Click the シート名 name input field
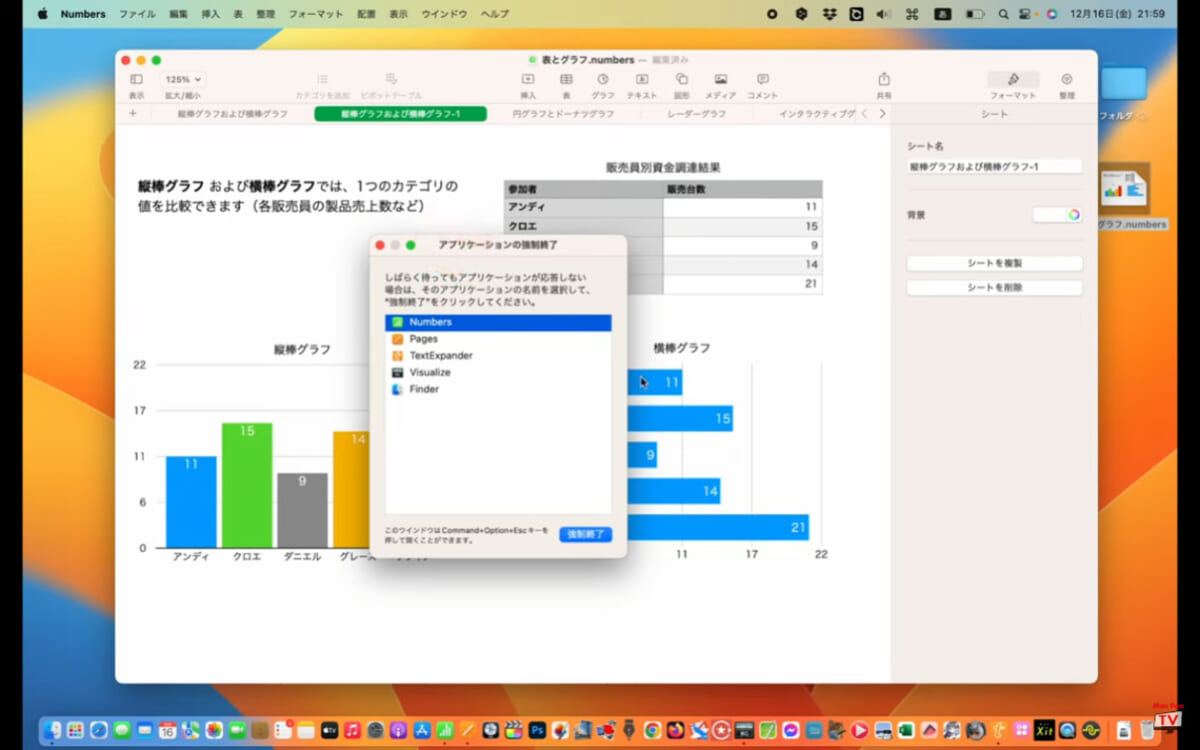1200x750 pixels. click(994, 166)
